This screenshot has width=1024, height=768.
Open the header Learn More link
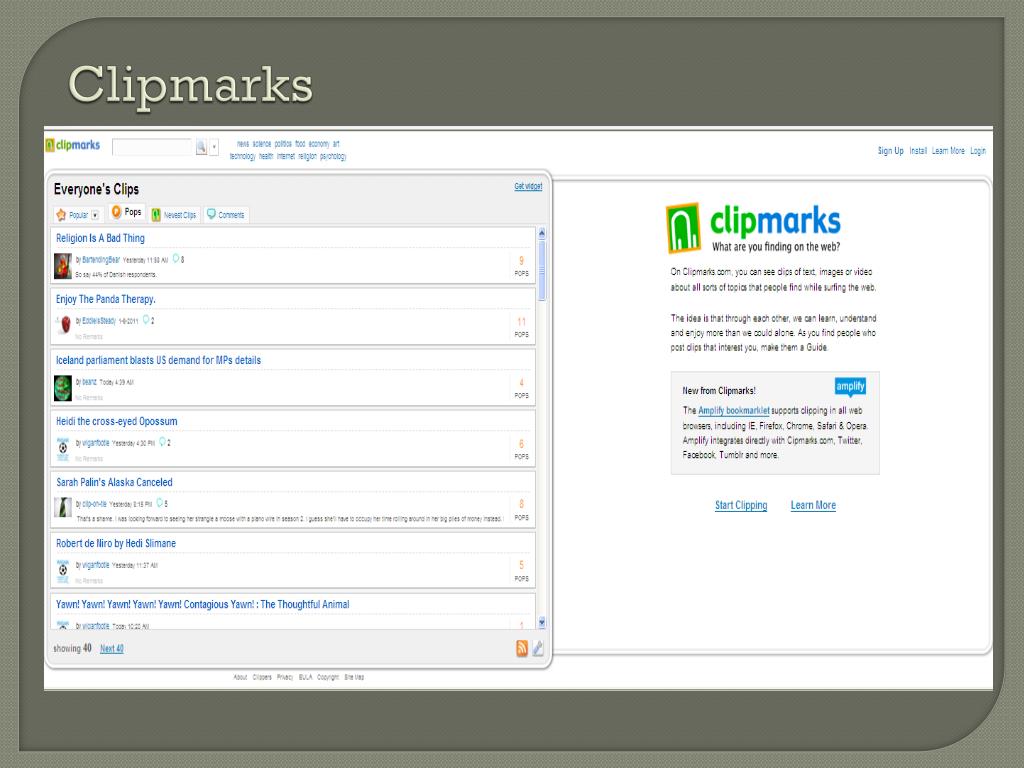[948, 151]
